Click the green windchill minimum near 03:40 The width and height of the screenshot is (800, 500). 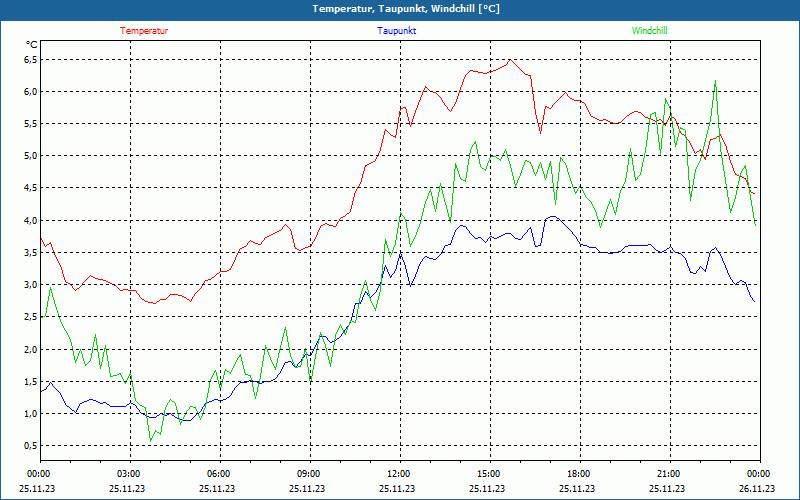point(151,440)
